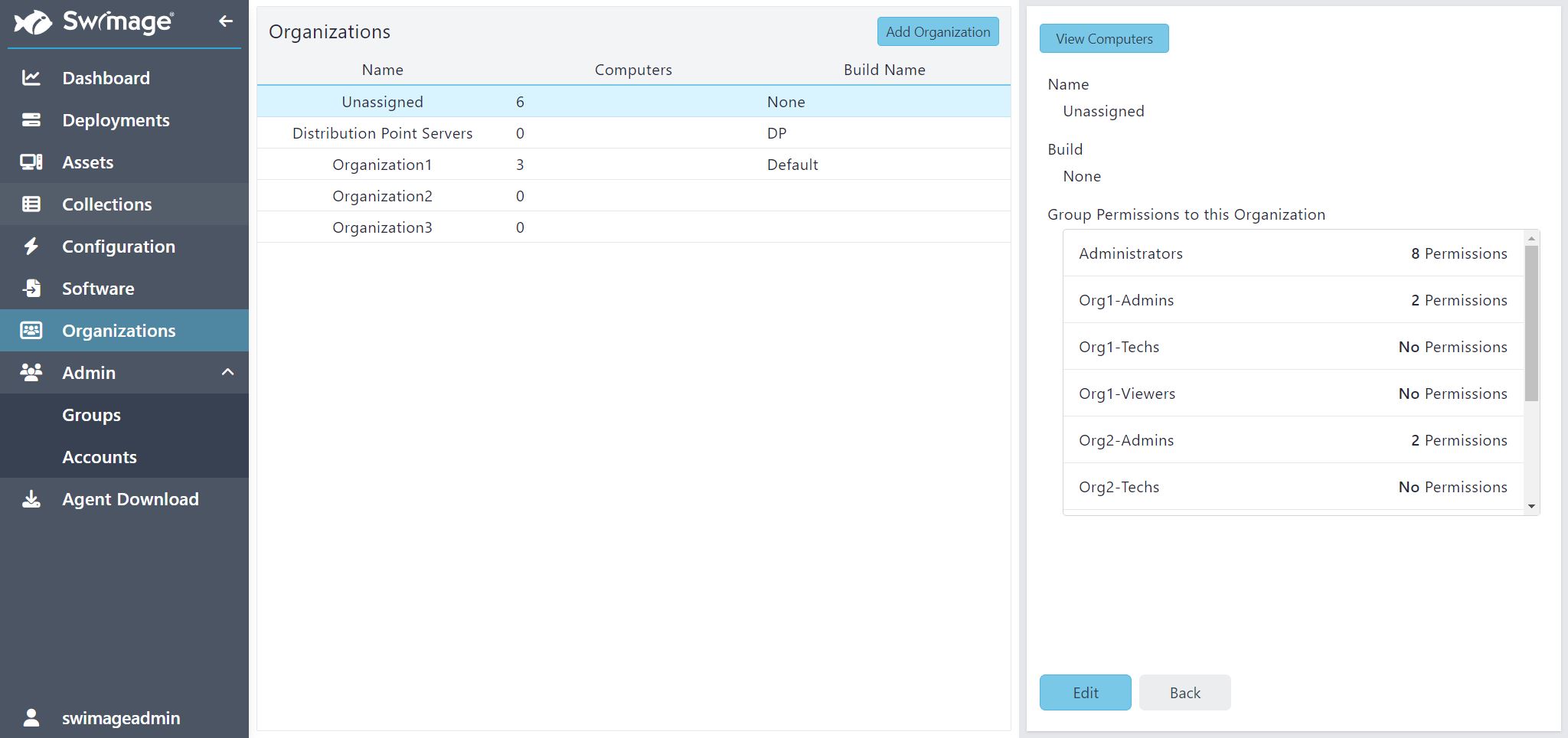Click the Swimage fish logo
The height and width of the screenshot is (738, 1568).
(x=34, y=22)
